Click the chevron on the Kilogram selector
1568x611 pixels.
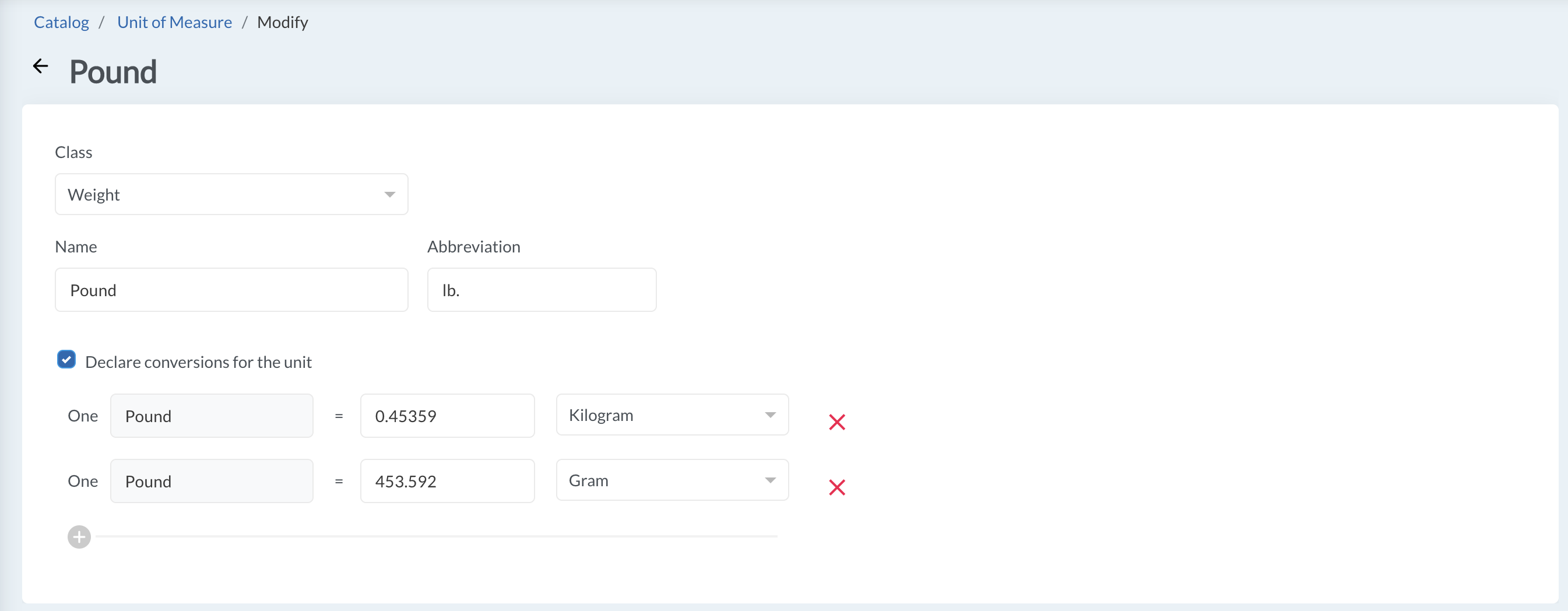coord(770,415)
